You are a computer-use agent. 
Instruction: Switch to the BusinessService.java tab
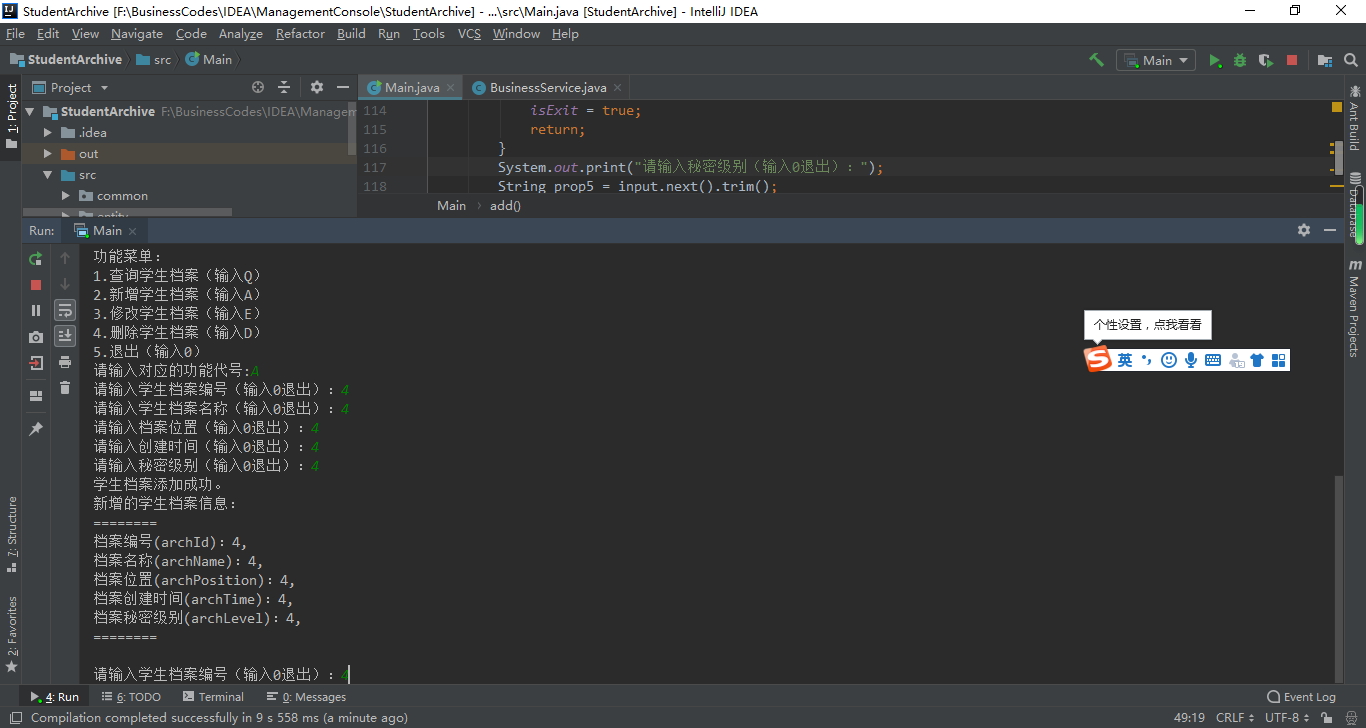[x=547, y=87]
